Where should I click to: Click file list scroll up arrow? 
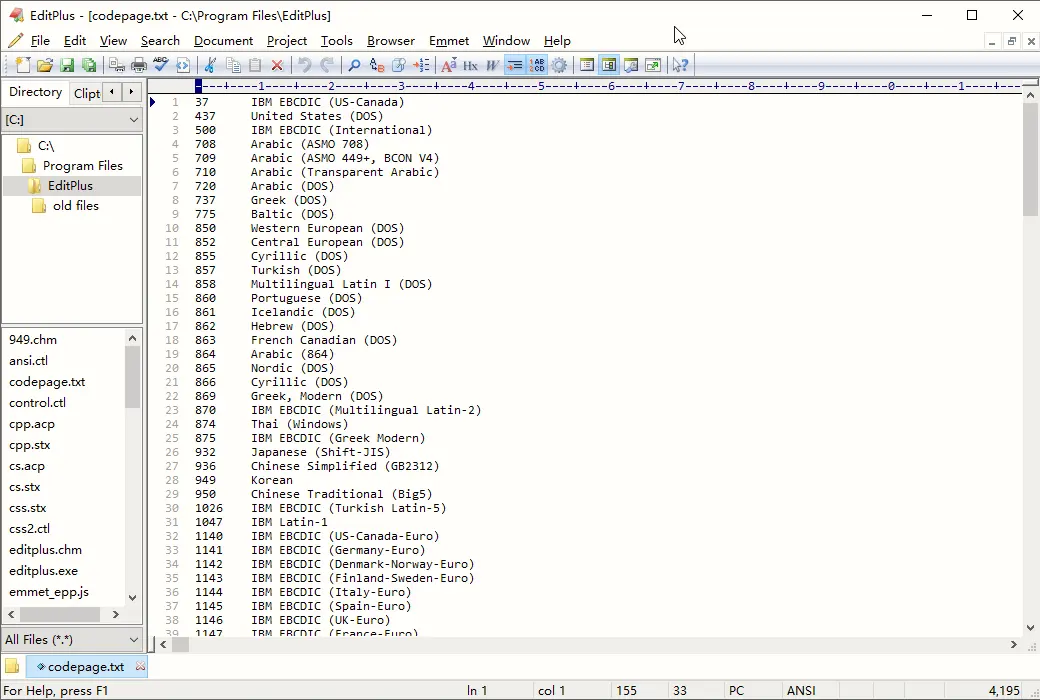[132, 338]
